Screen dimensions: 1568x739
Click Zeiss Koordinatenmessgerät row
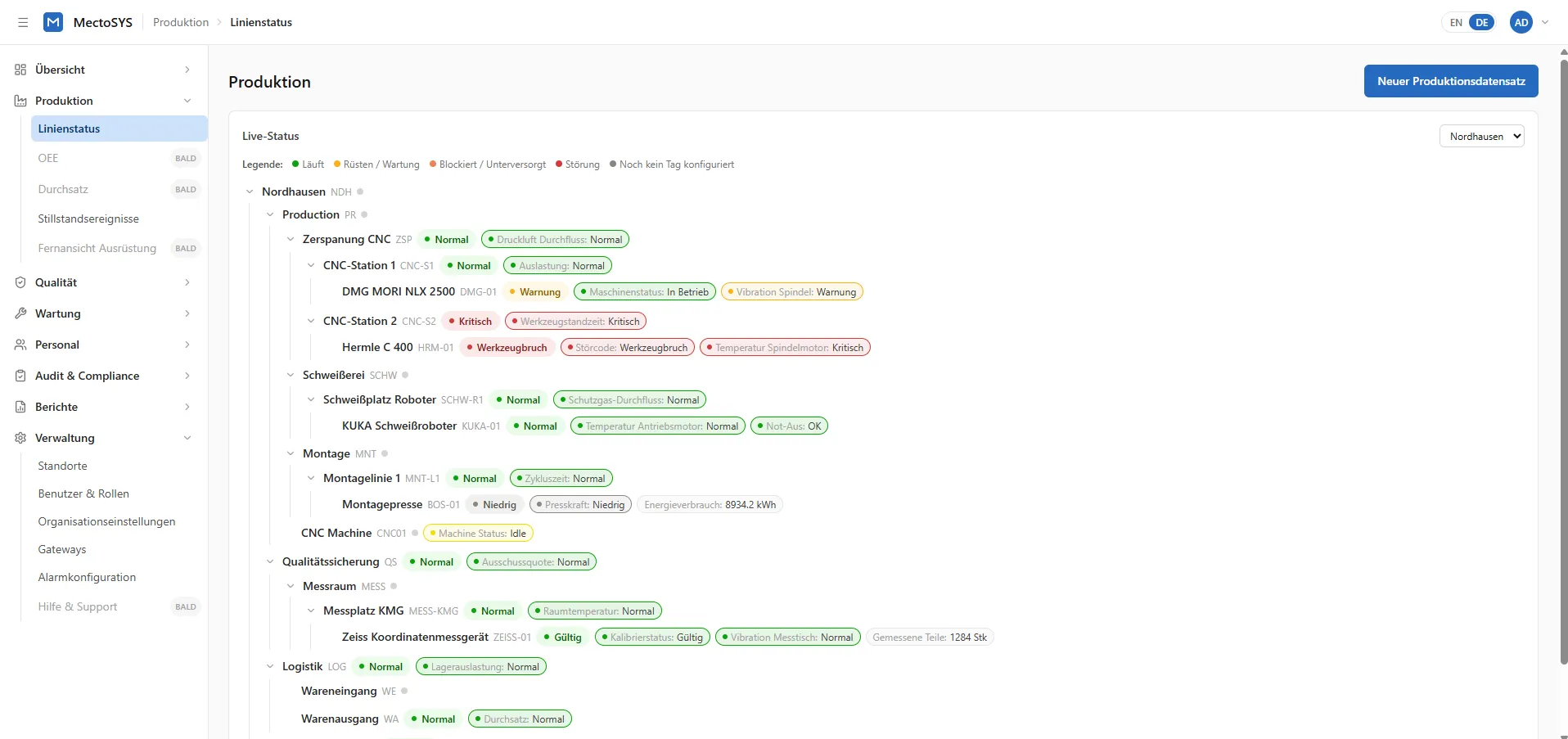(x=415, y=637)
